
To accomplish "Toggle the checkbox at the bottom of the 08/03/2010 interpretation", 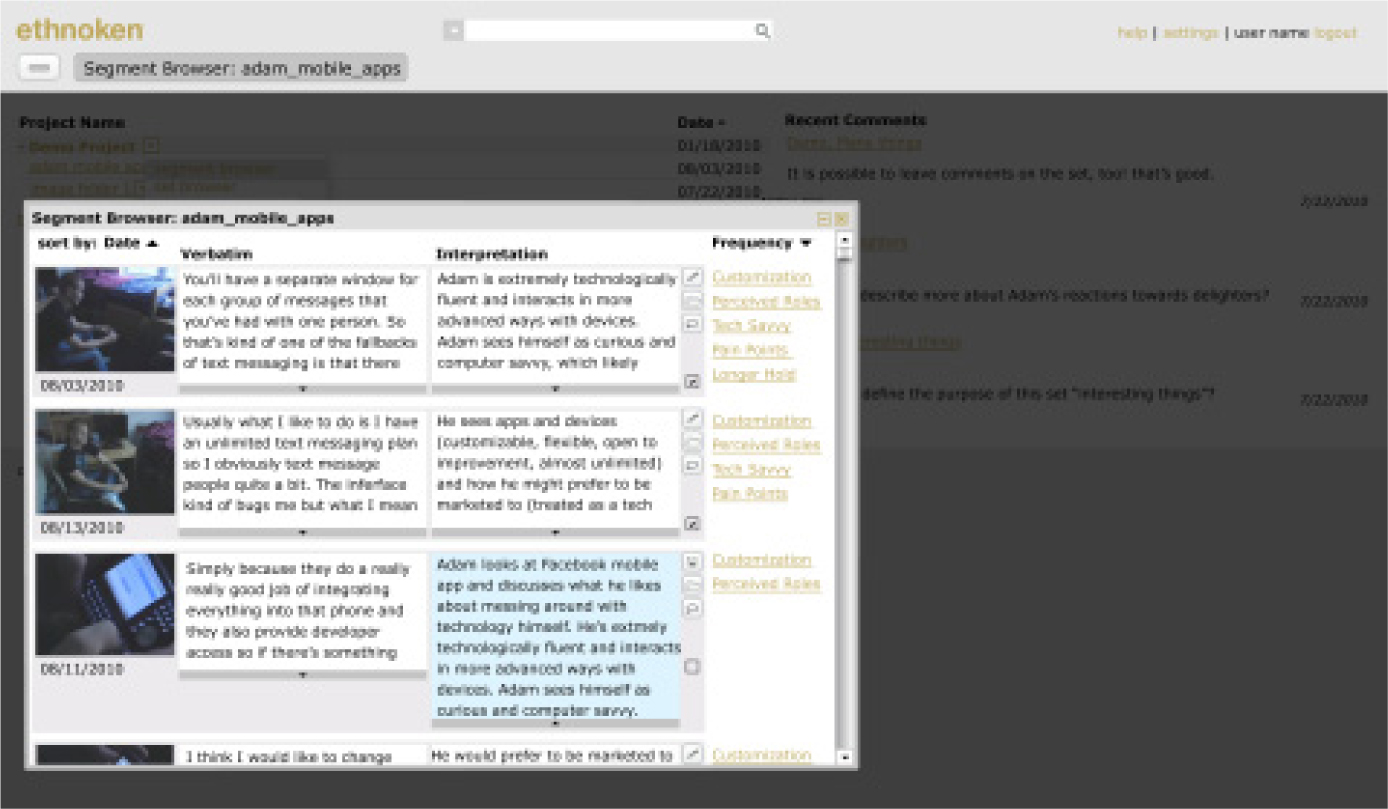I will pos(692,381).
